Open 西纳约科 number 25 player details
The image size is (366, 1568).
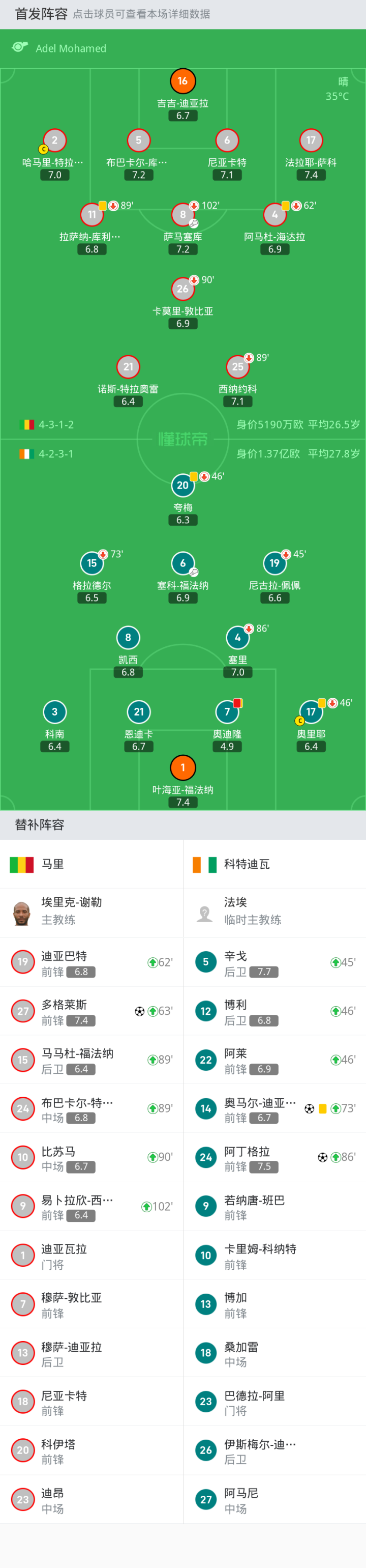point(238,366)
